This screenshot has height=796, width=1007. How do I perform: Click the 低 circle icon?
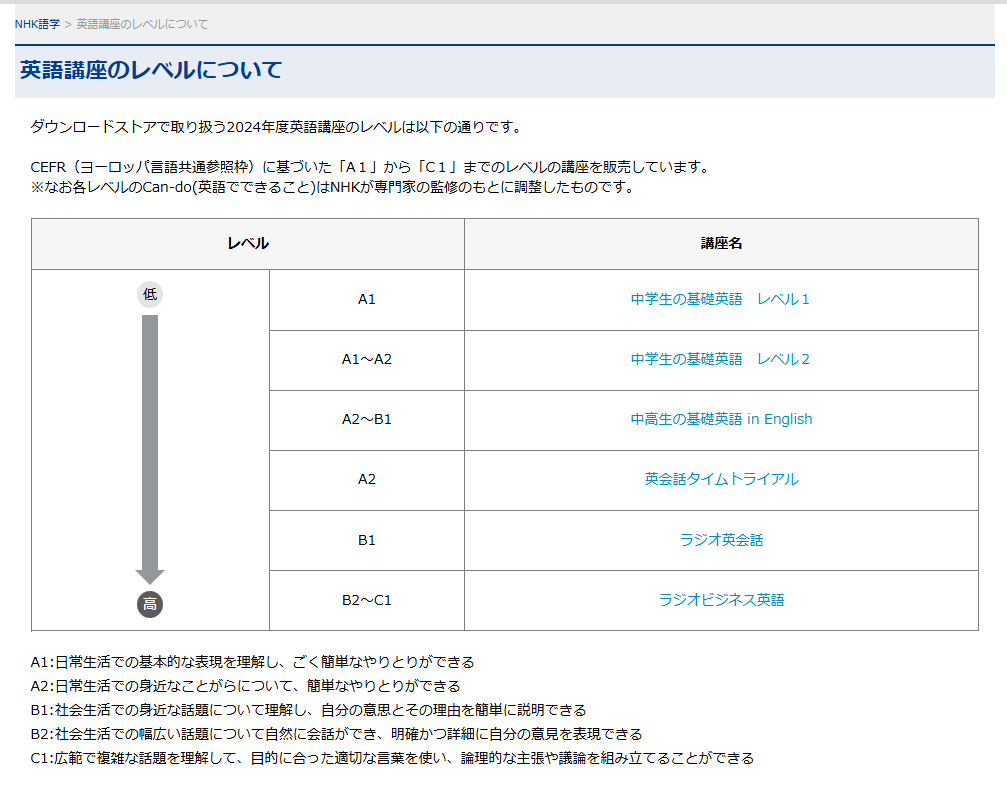pos(150,294)
